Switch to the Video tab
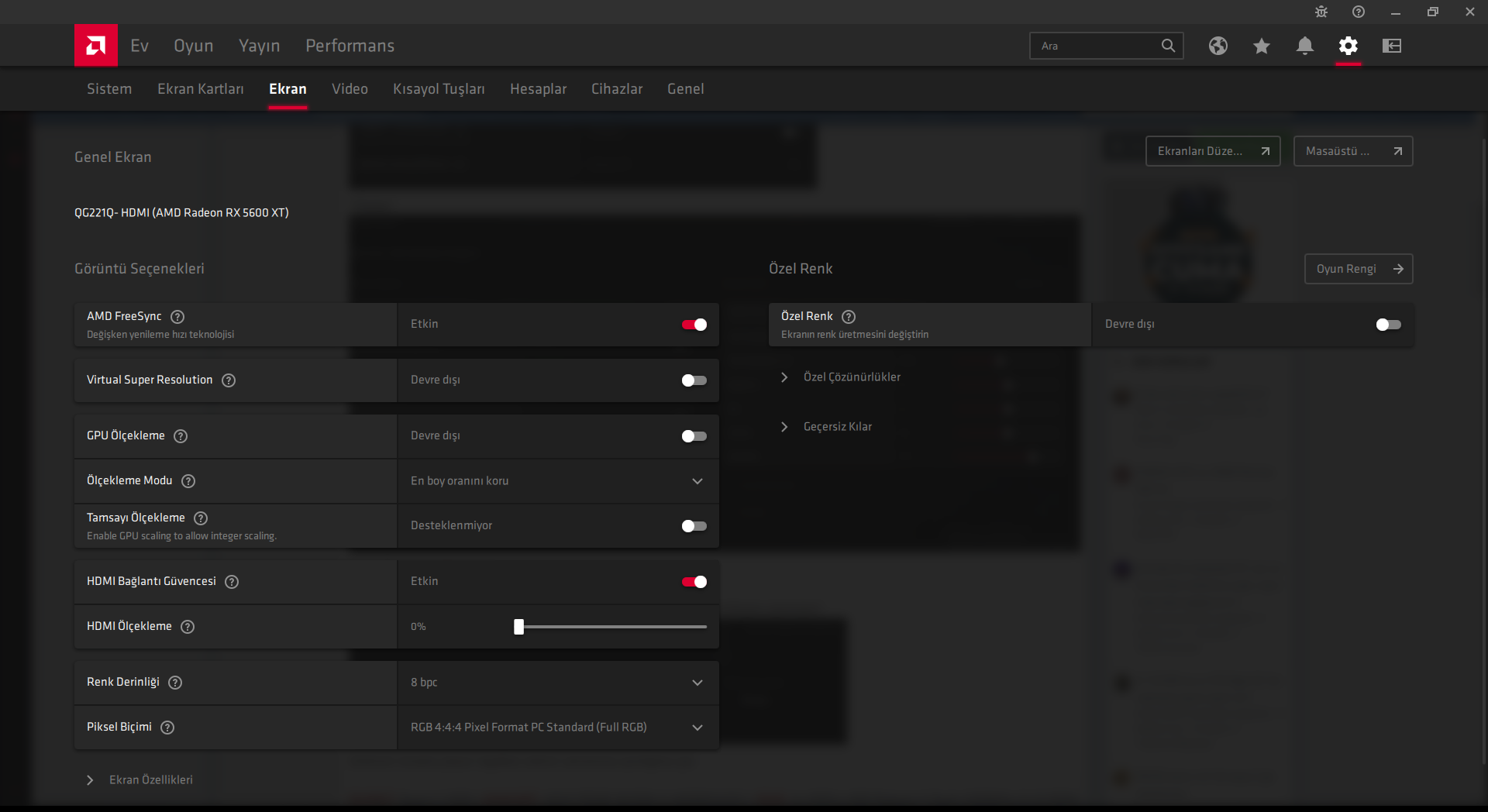The height and width of the screenshot is (812, 1488). point(350,88)
